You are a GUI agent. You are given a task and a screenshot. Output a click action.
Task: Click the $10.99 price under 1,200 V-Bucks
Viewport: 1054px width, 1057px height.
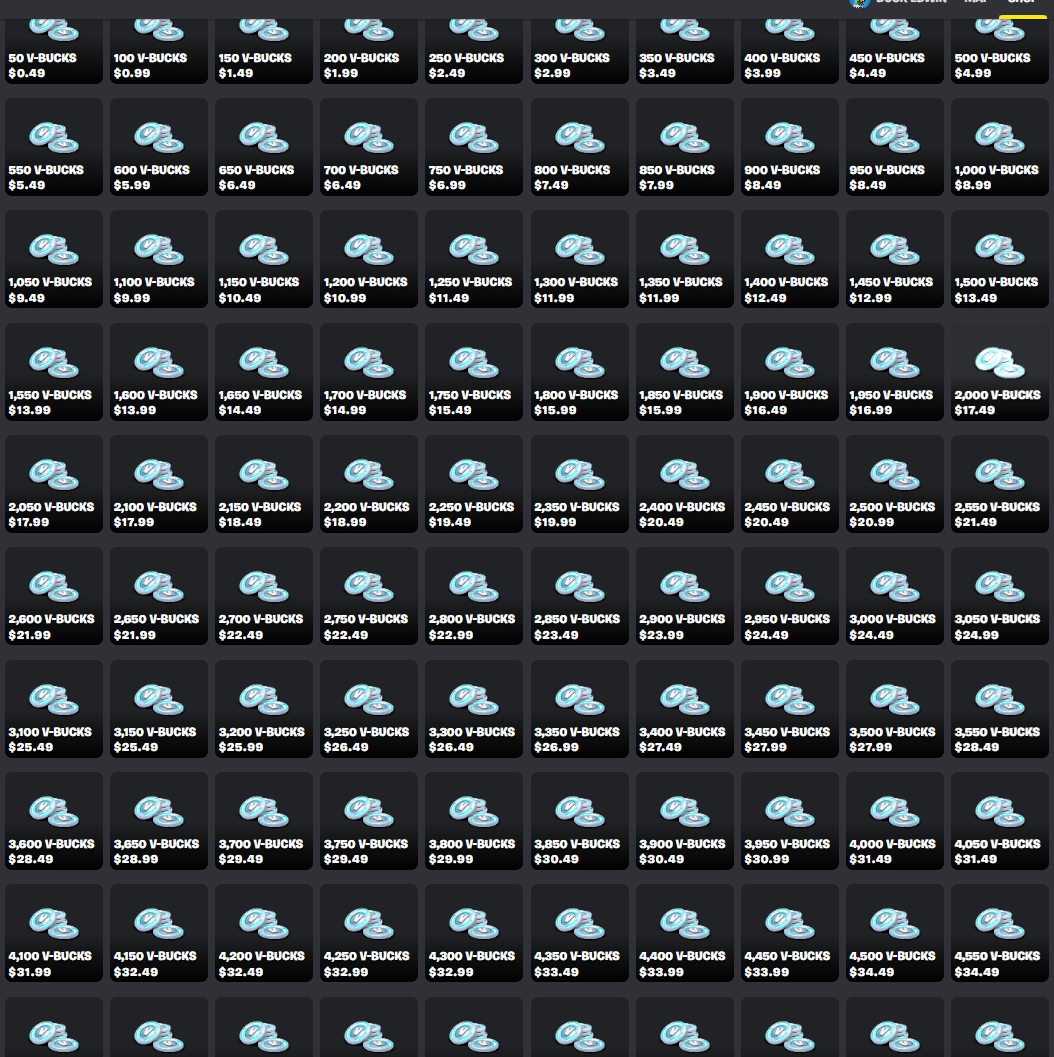pyautogui.click(x=344, y=298)
